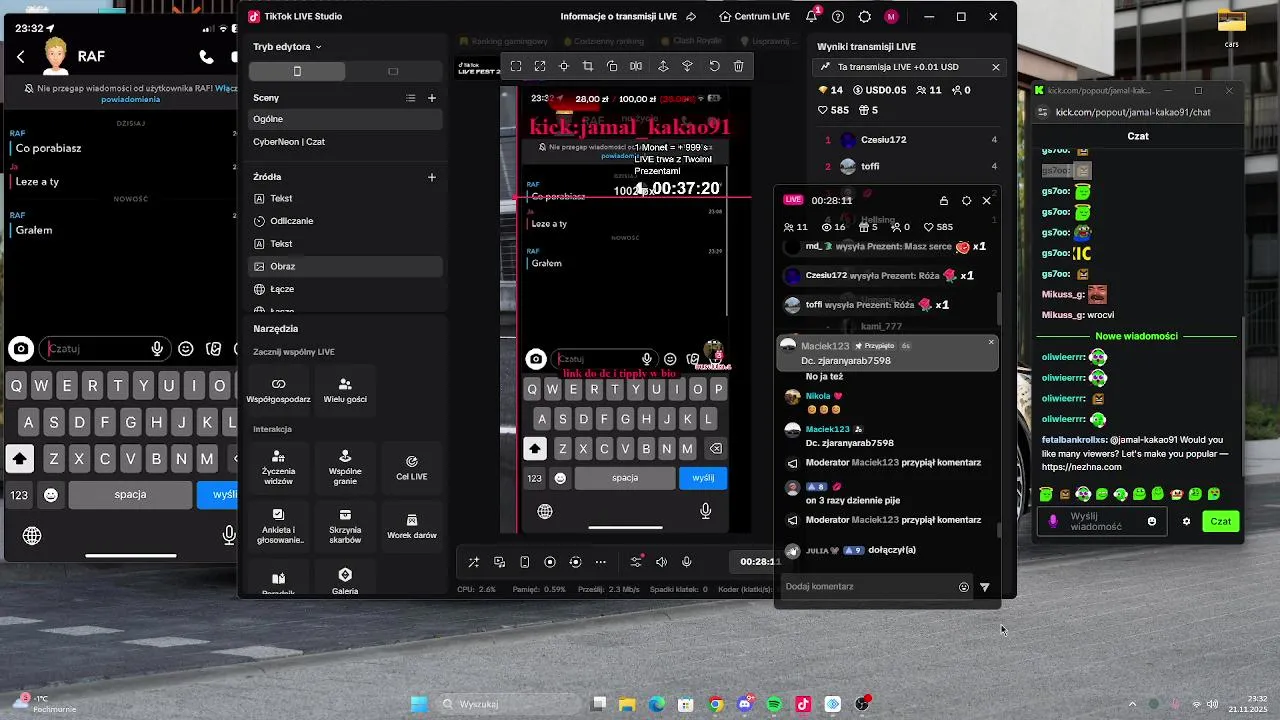This screenshot has height=720, width=1280.
Task: Select the CyberNeon | Czat scene
Action: click(345, 142)
